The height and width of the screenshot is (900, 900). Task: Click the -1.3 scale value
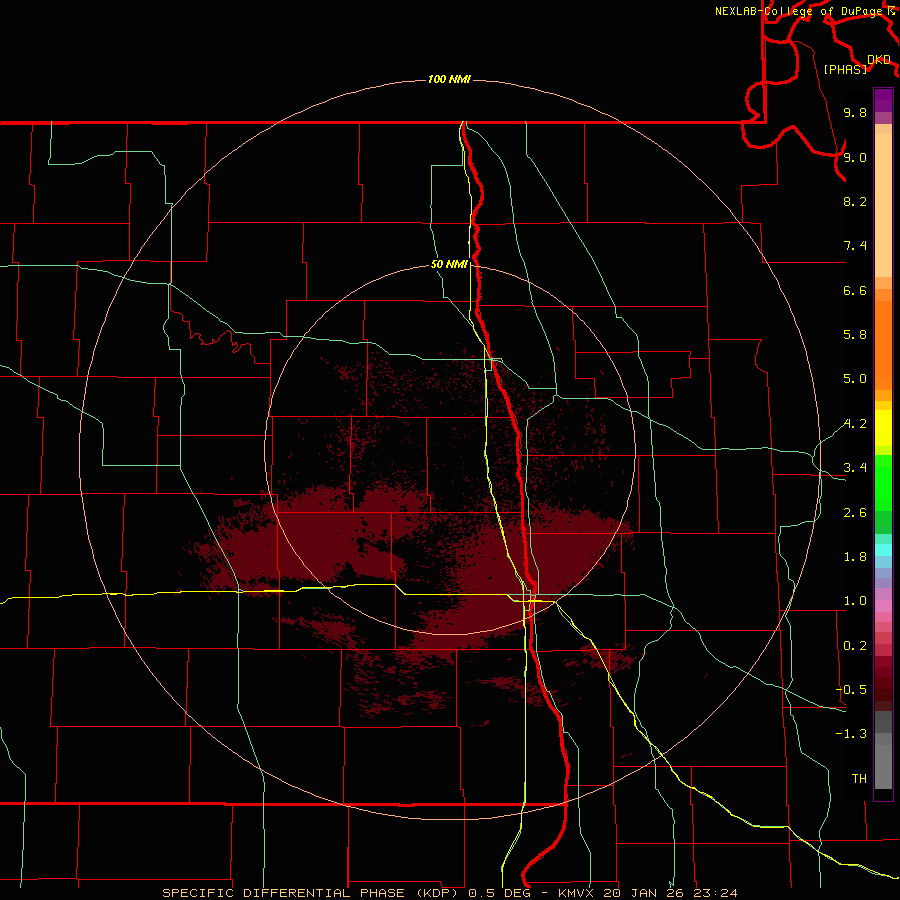[851, 734]
